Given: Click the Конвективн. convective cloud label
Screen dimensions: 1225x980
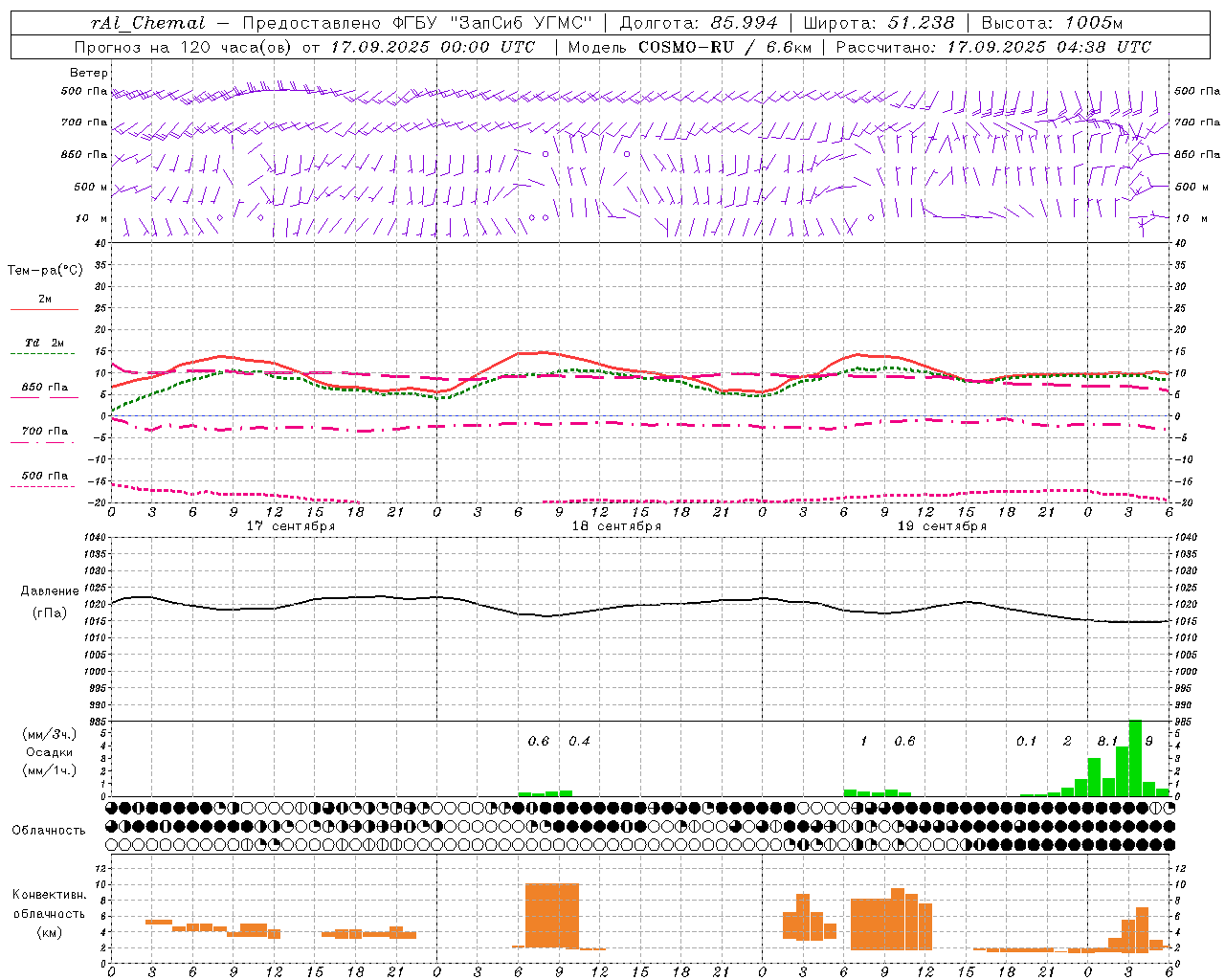Looking at the screenshot, I should tap(49, 895).
